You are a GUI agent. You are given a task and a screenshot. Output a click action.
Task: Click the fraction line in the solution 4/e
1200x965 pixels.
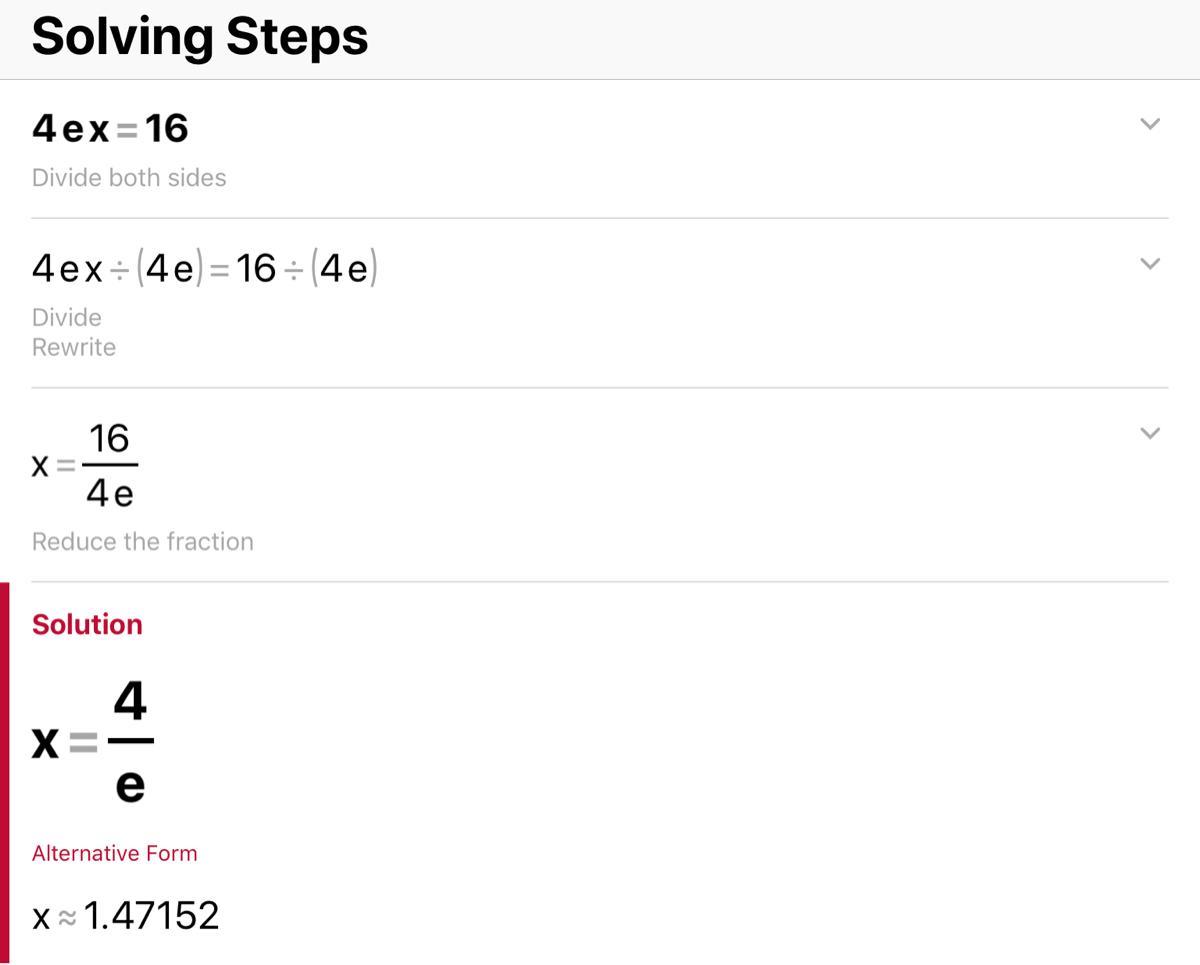click(130, 742)
